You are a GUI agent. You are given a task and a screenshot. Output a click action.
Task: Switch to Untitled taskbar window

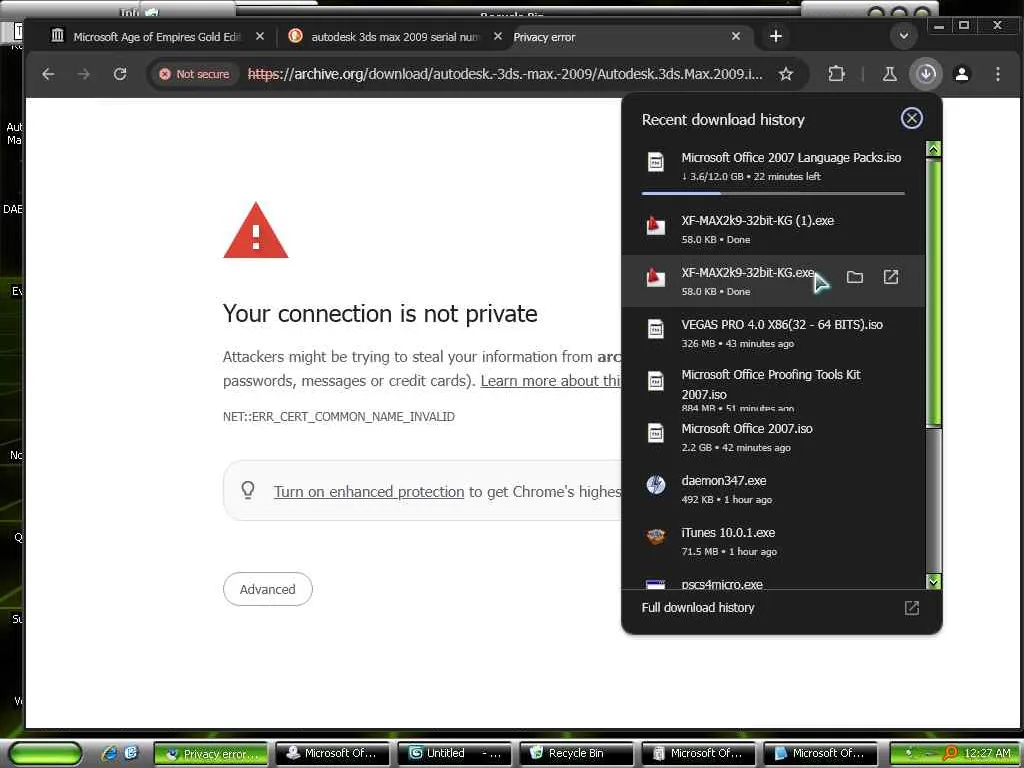point(455,754)
